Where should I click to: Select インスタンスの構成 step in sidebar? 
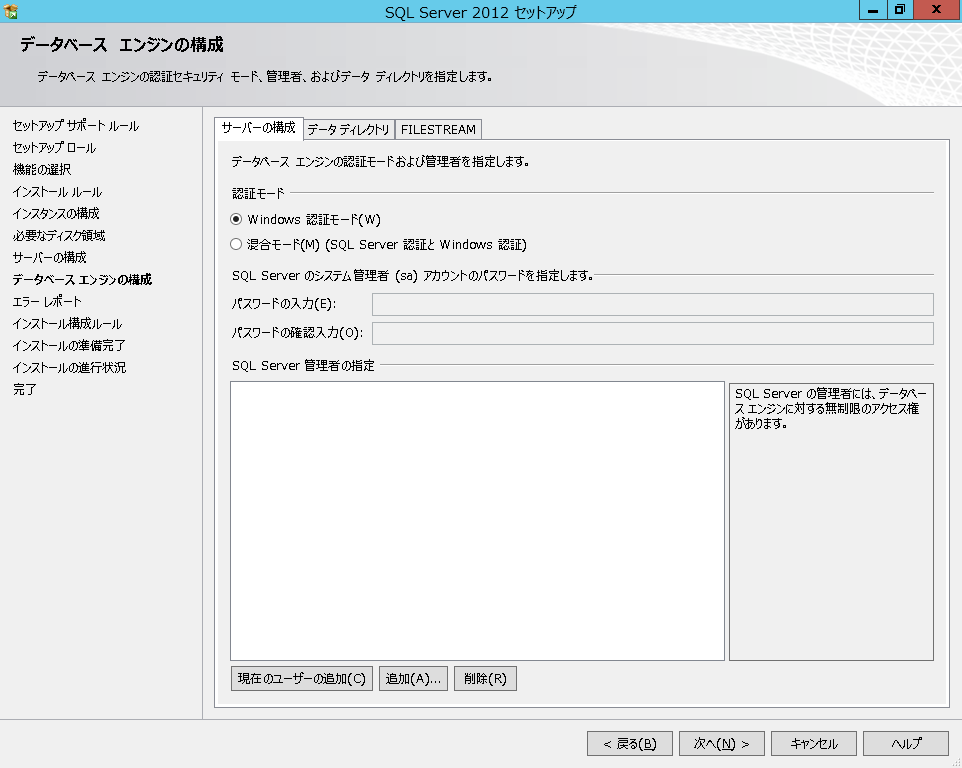[x=56, y=213]
